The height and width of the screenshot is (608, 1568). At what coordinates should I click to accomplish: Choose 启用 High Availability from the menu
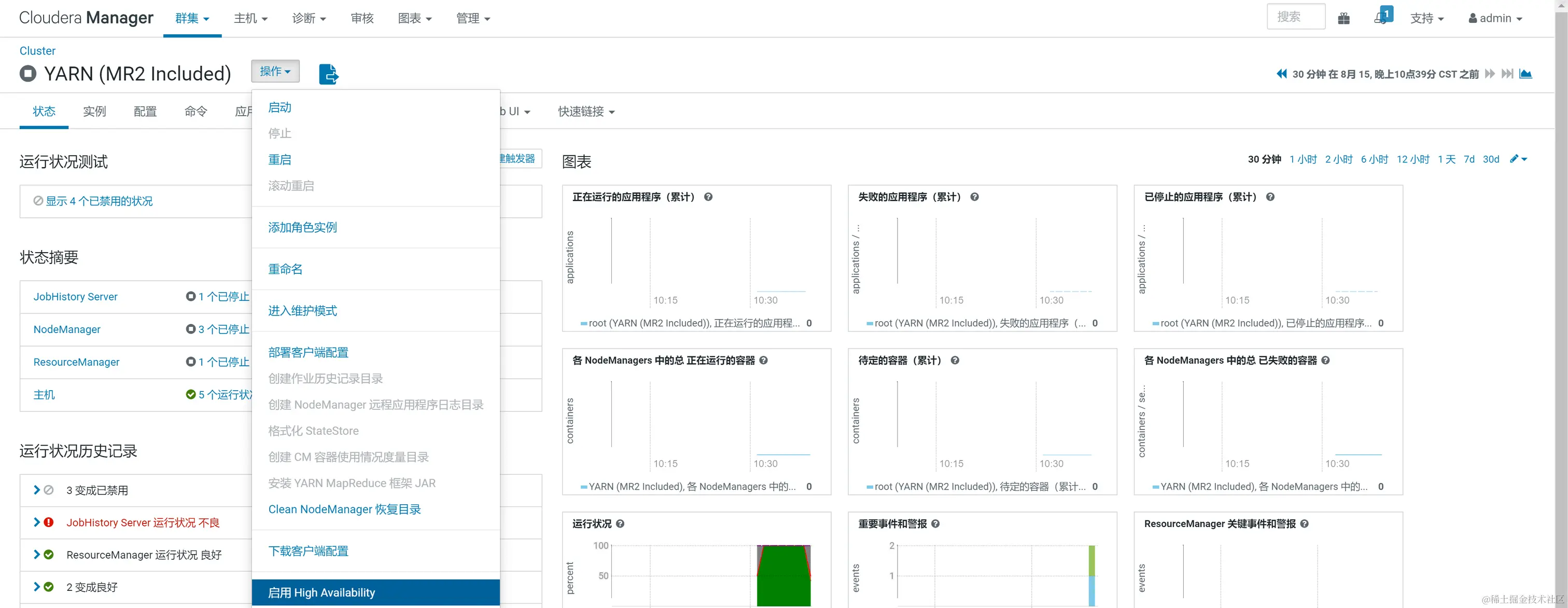321,592
